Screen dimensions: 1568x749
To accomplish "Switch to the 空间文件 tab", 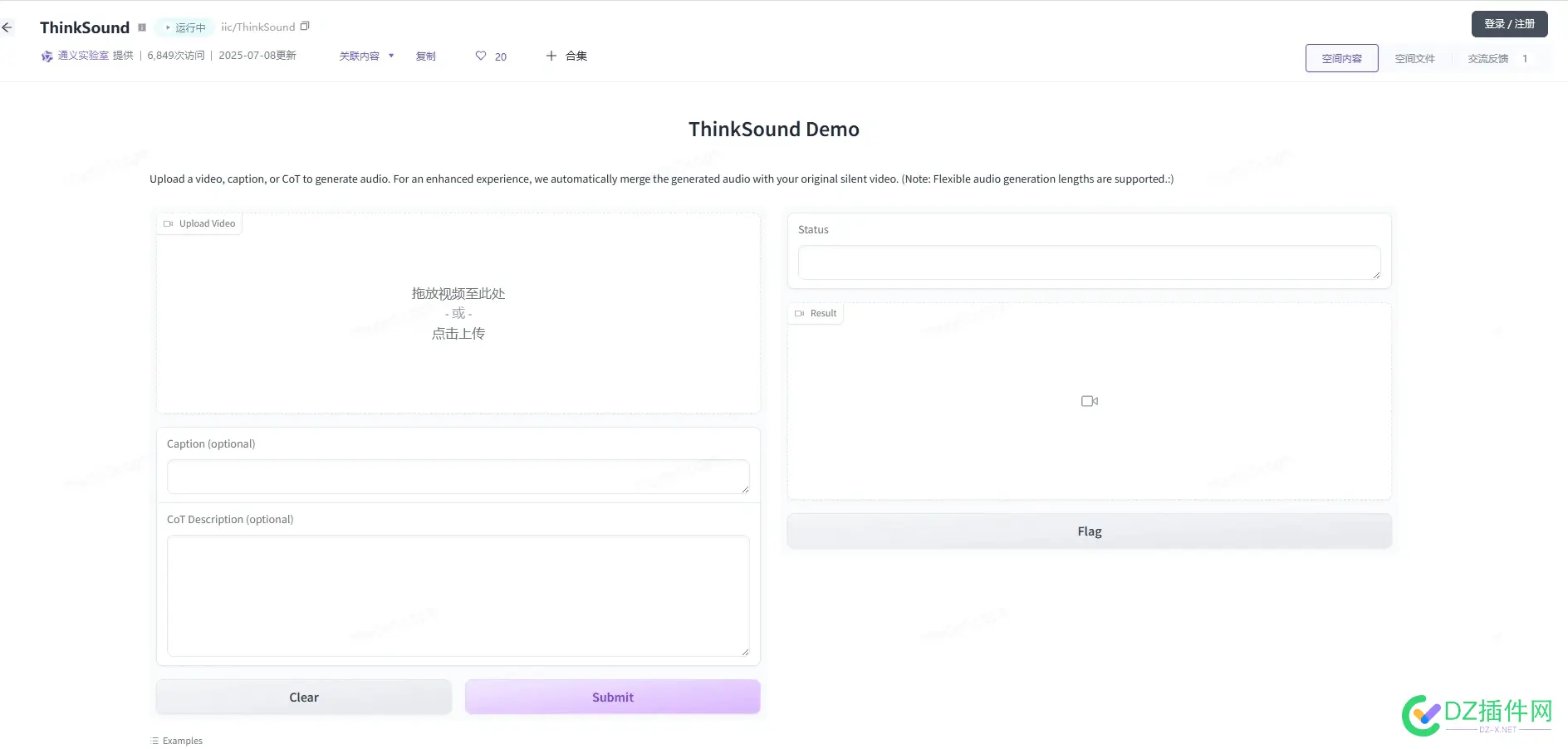I will (1414, 58).
